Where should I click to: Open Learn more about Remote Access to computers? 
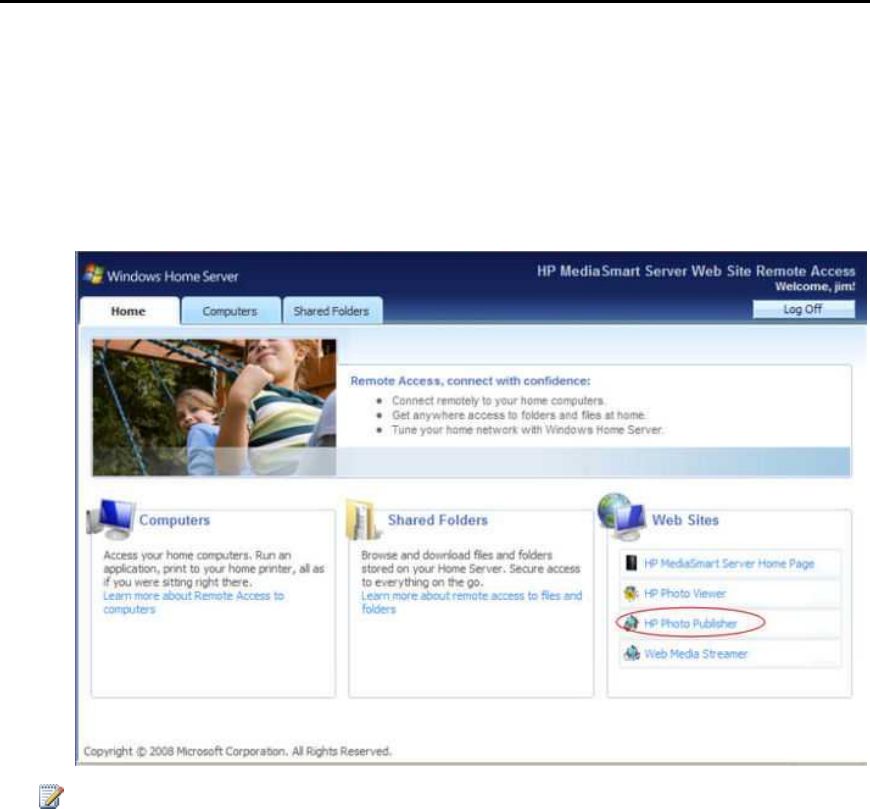[x=193, y=602]
